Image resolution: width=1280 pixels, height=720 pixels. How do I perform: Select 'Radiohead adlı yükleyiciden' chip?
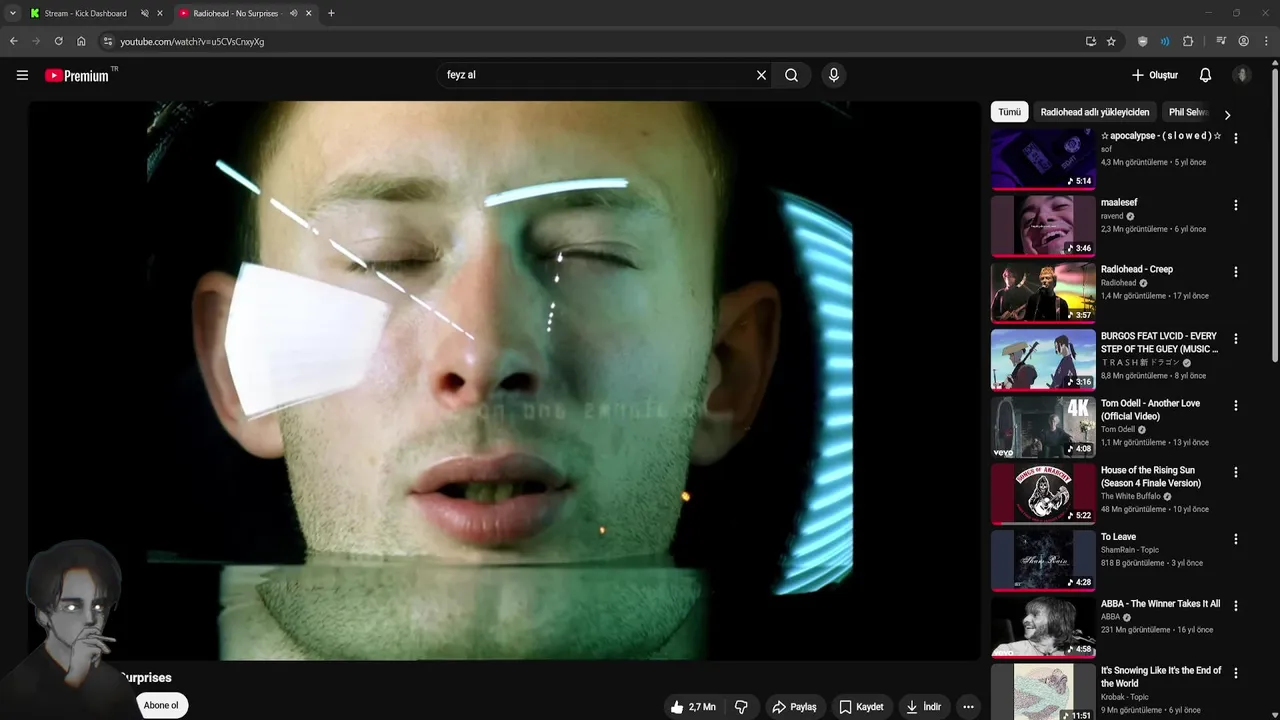1095,112
